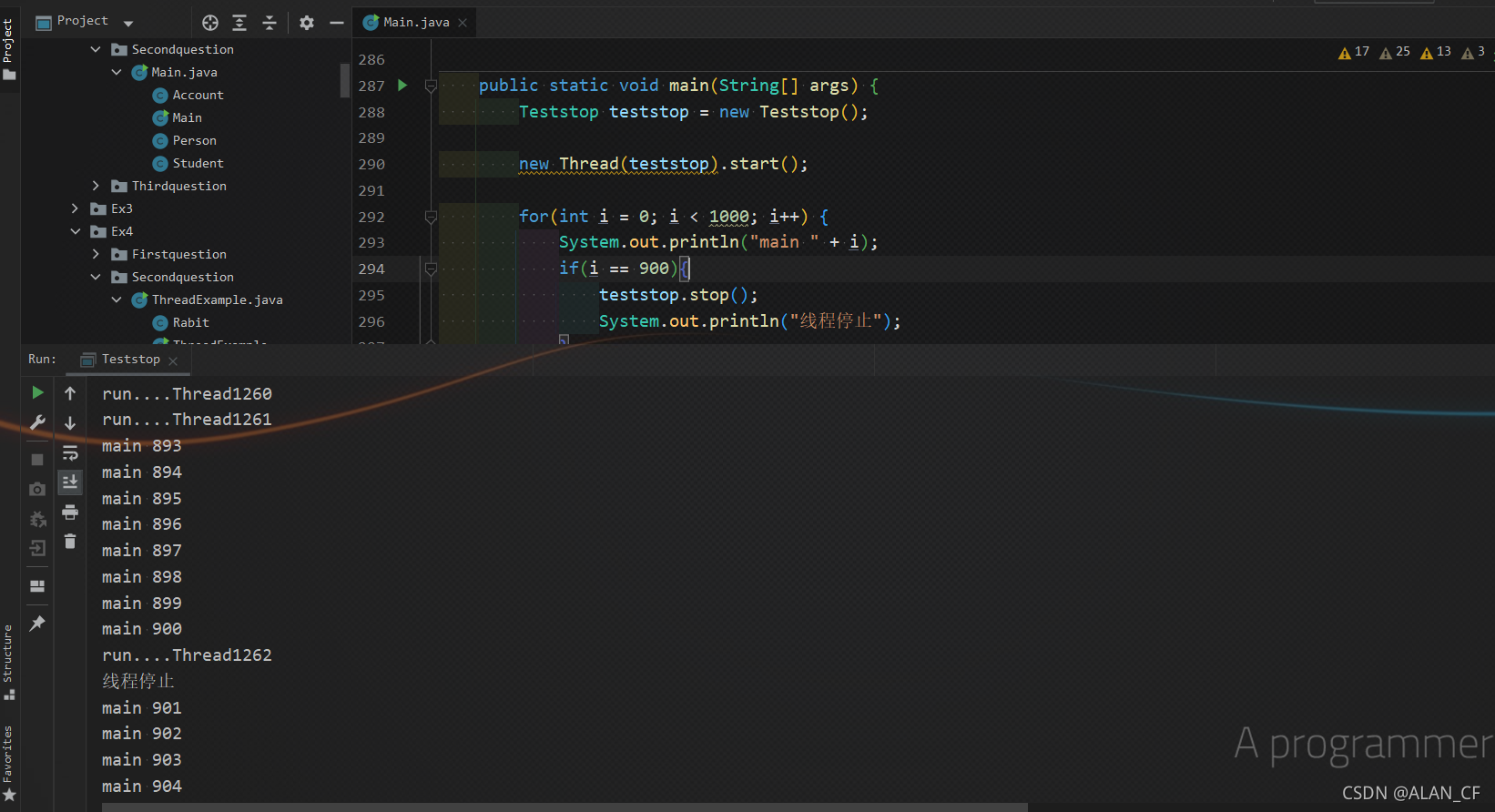The width and height of the screenshot is (1495, 812).
Task: Click line number 290 in the gutter
Action: [371, 165]
